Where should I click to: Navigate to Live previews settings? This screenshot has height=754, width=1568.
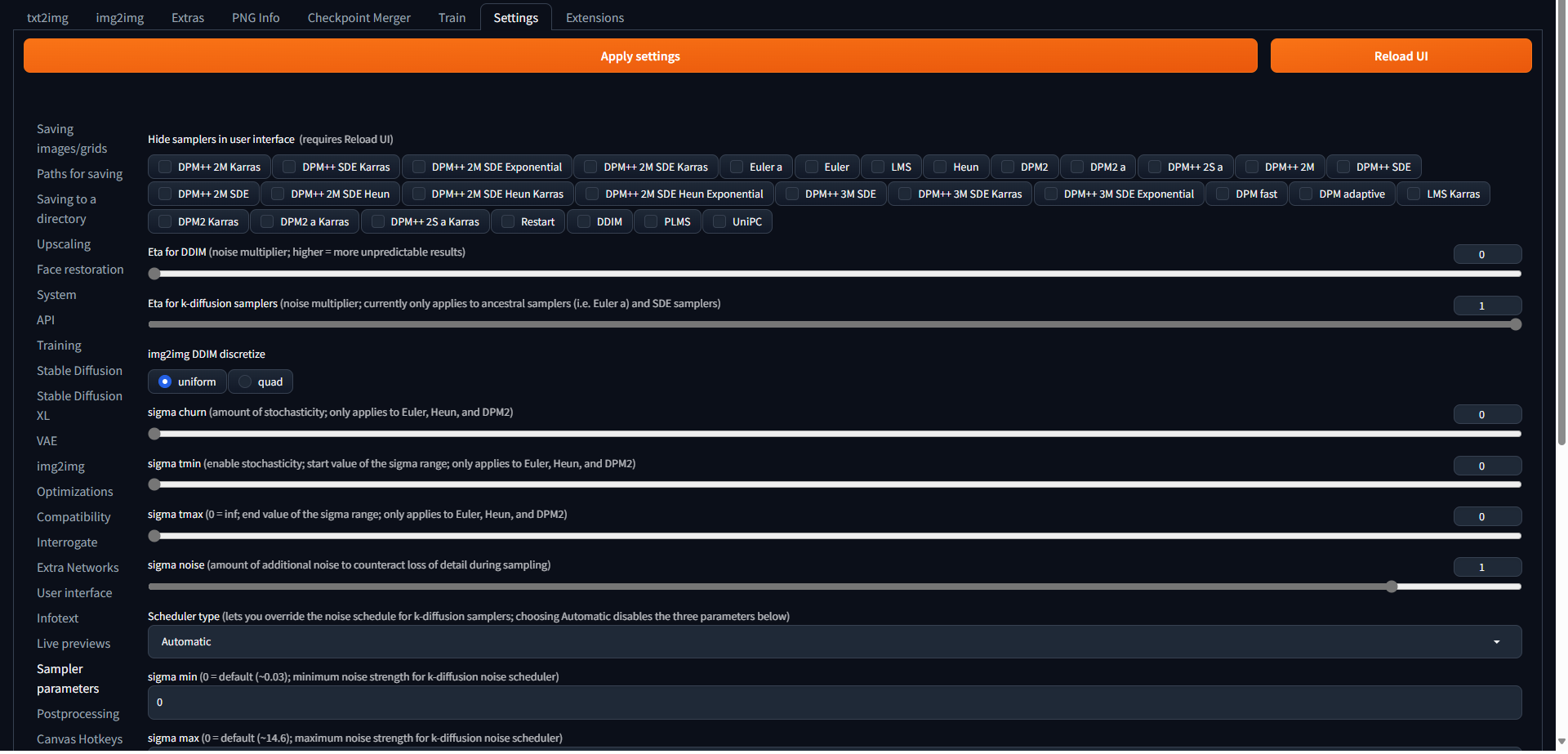coord(73,644)
